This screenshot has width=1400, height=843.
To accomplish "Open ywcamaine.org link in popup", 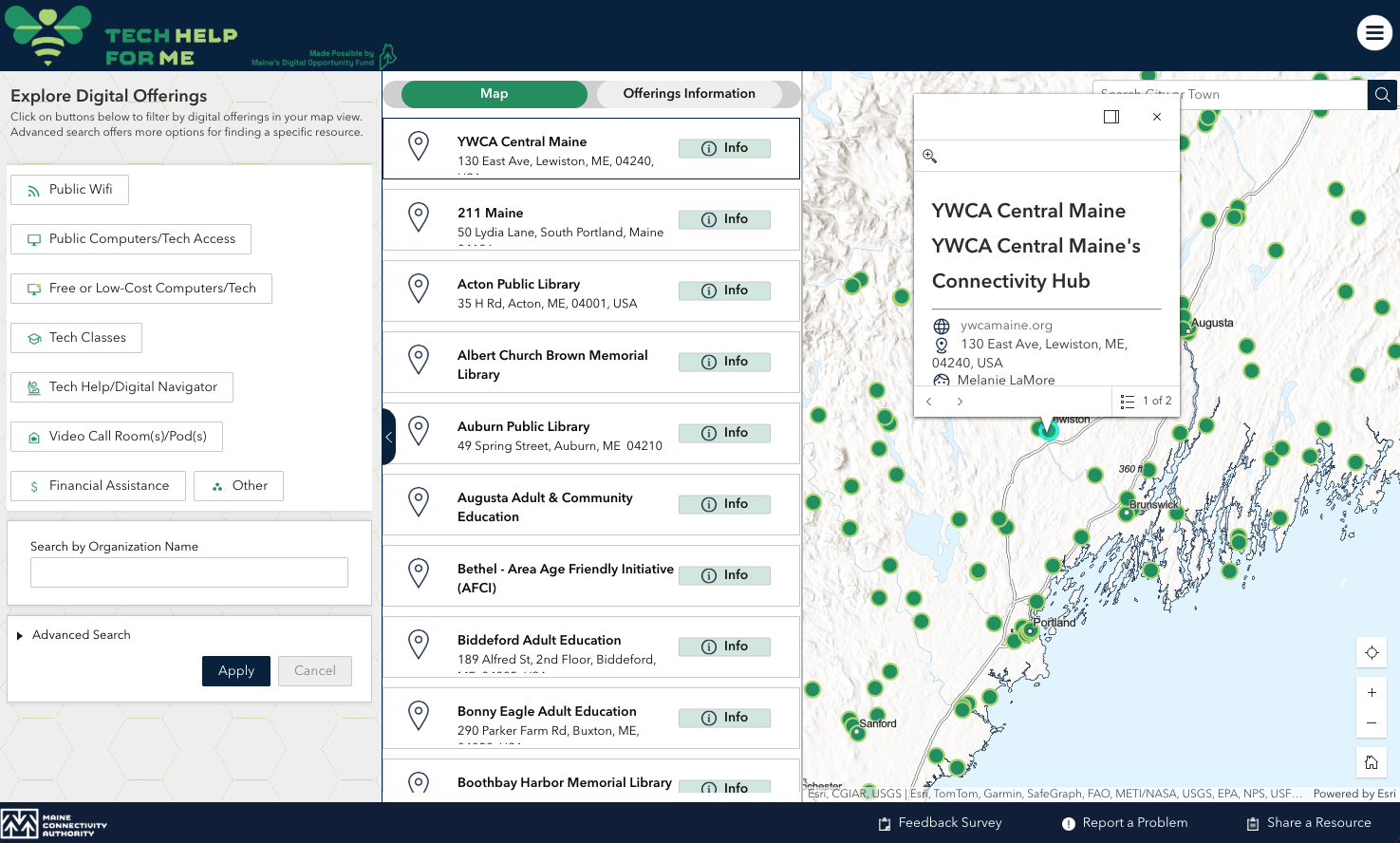I will click(x=1006, y=326).
